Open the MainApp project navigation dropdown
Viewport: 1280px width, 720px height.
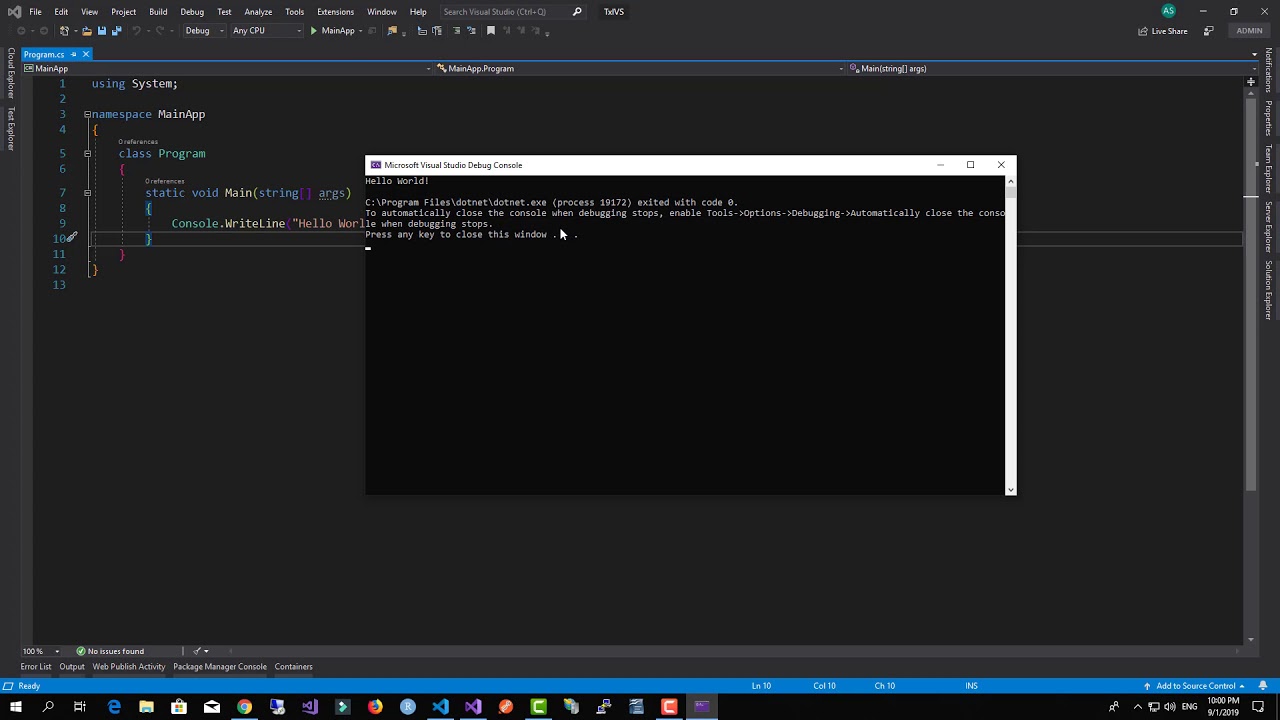(228, 68)
